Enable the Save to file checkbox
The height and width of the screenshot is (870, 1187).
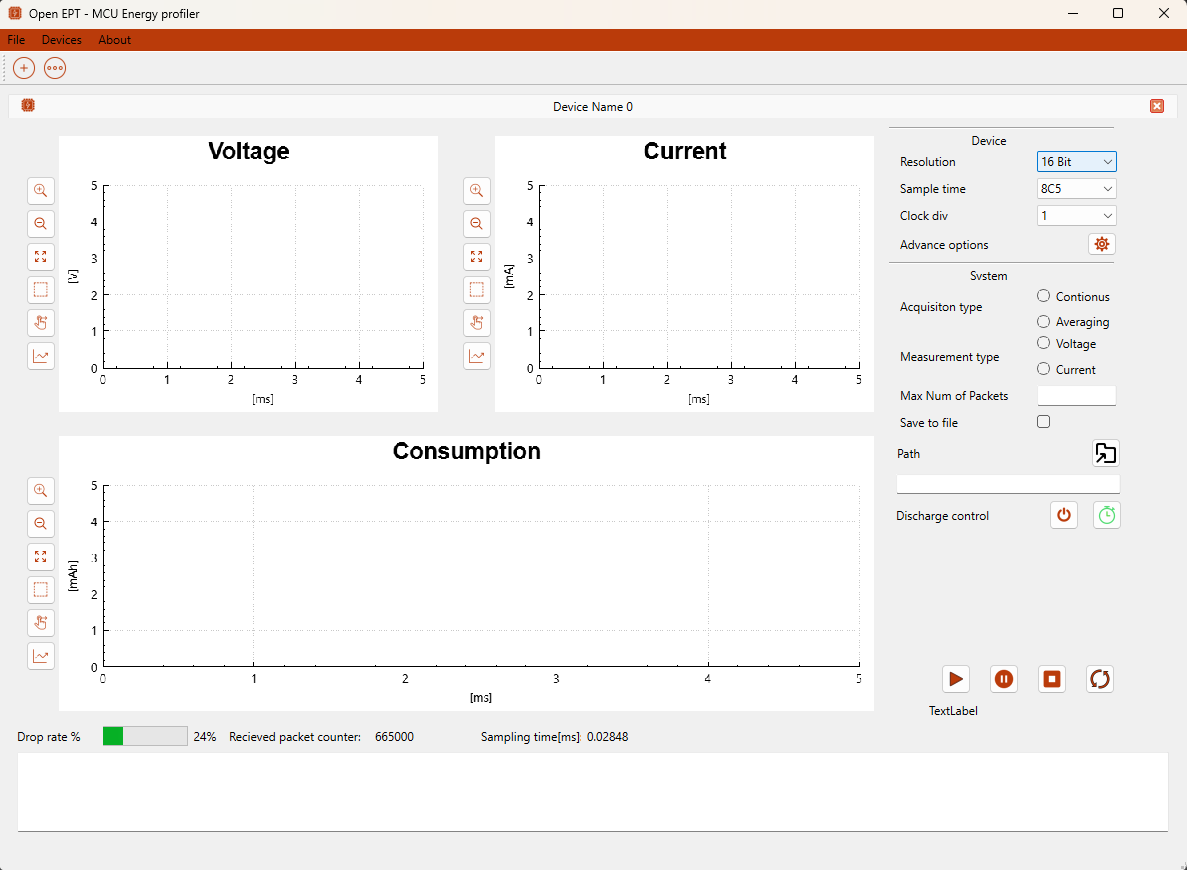coord(1044,422)
